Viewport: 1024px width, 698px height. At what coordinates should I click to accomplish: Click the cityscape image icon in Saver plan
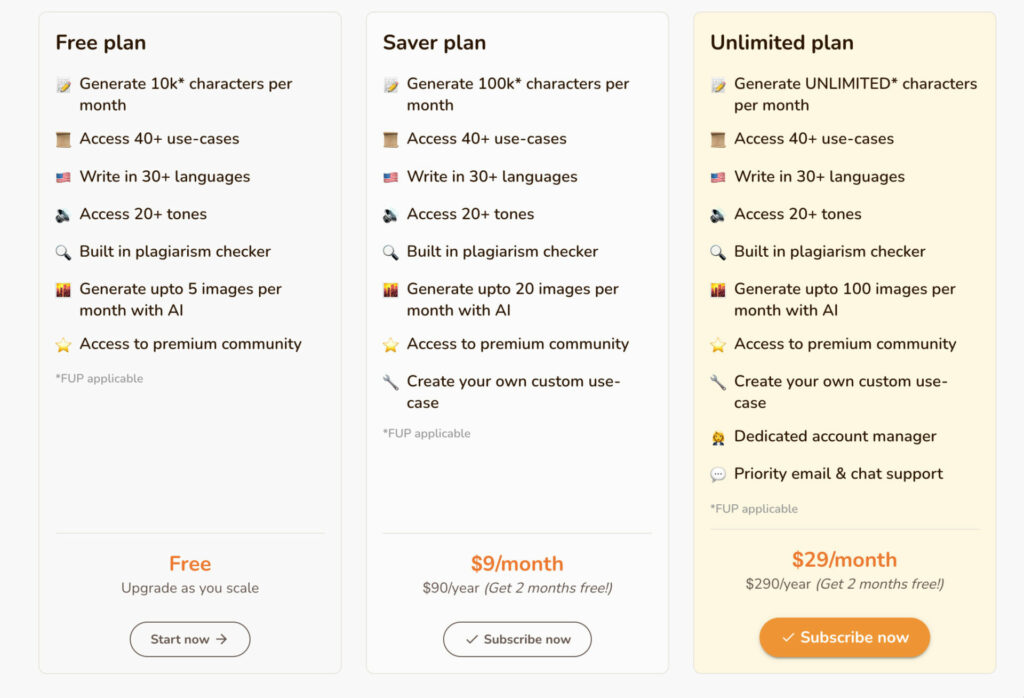click(x=391, y=290)
